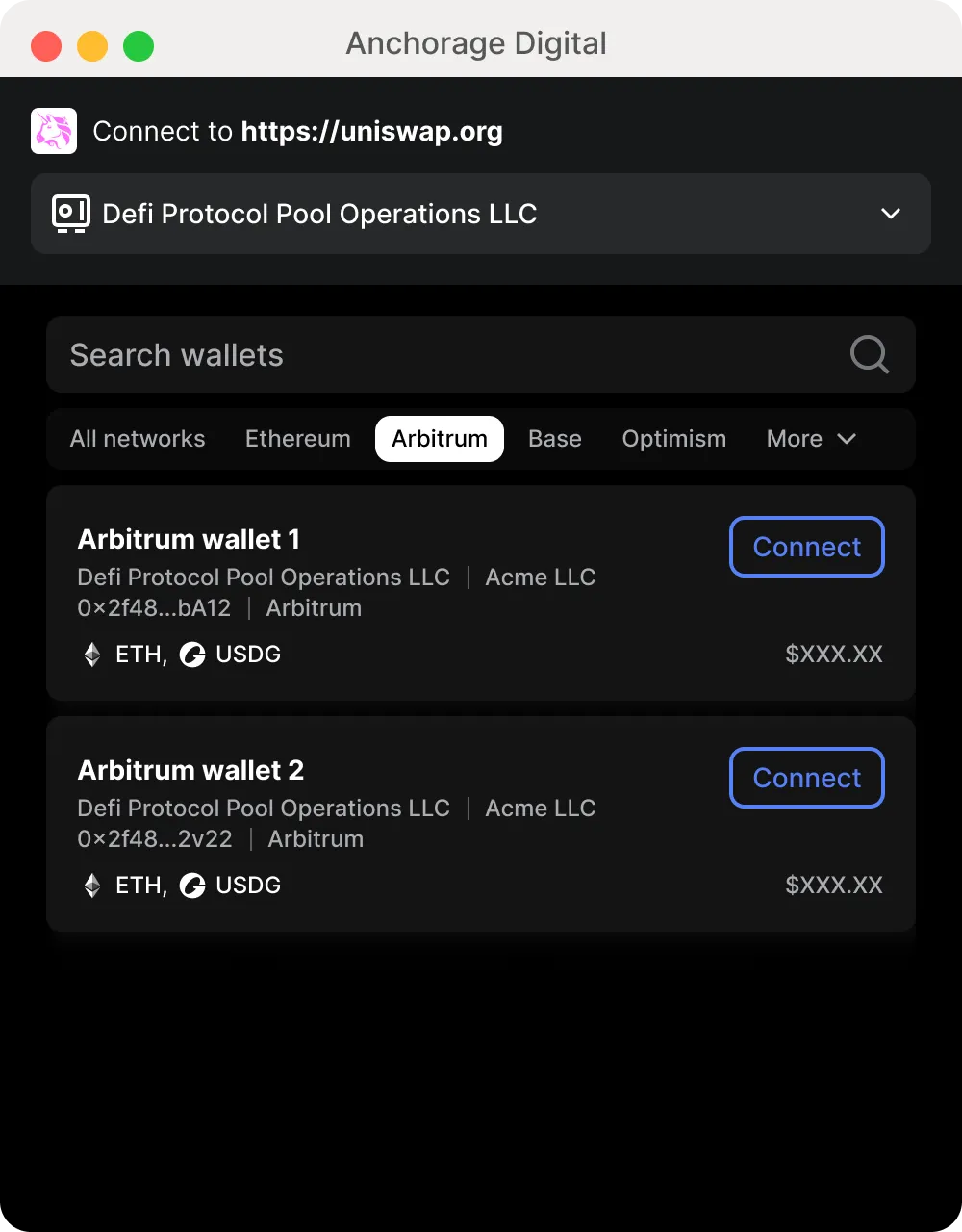Click the USDG icon in Arbitrum wallet 2
This screenshot has height=1232, width=962.
click(x=192, y=885)
